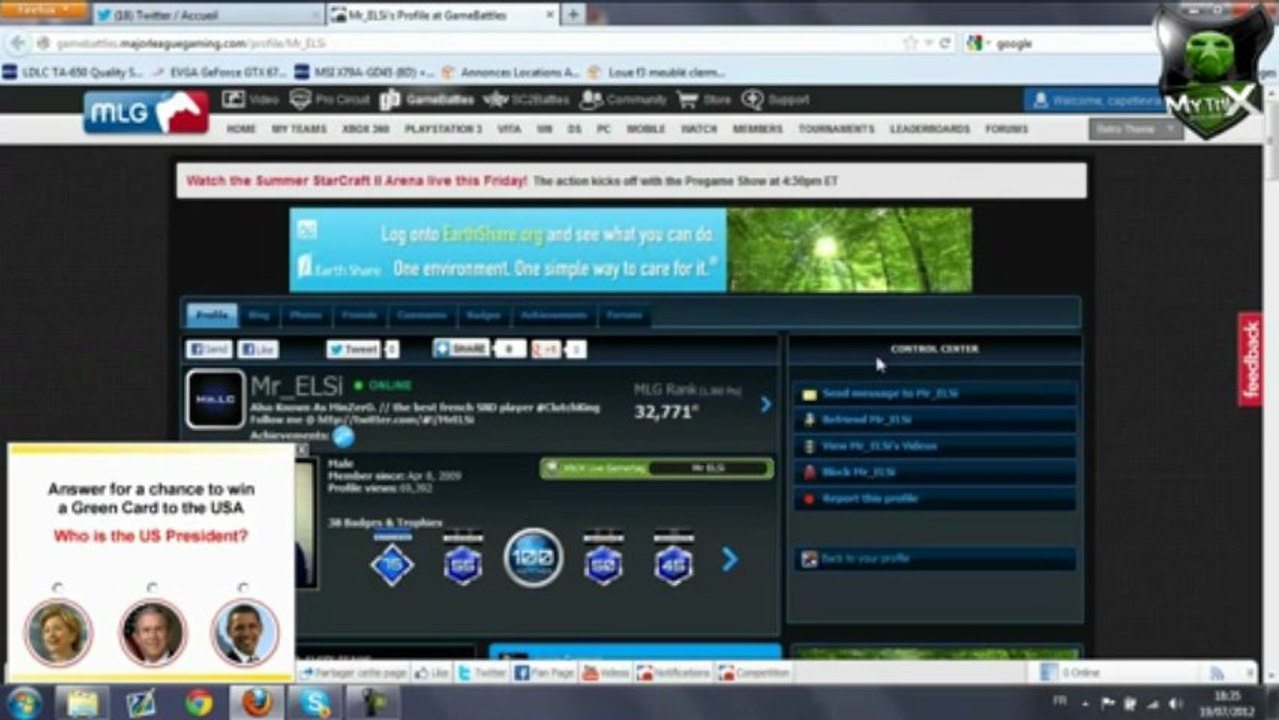Open SC2Battles in MLG header
1279x720 pixels.
pyautogui.click(x=526, y=100)
